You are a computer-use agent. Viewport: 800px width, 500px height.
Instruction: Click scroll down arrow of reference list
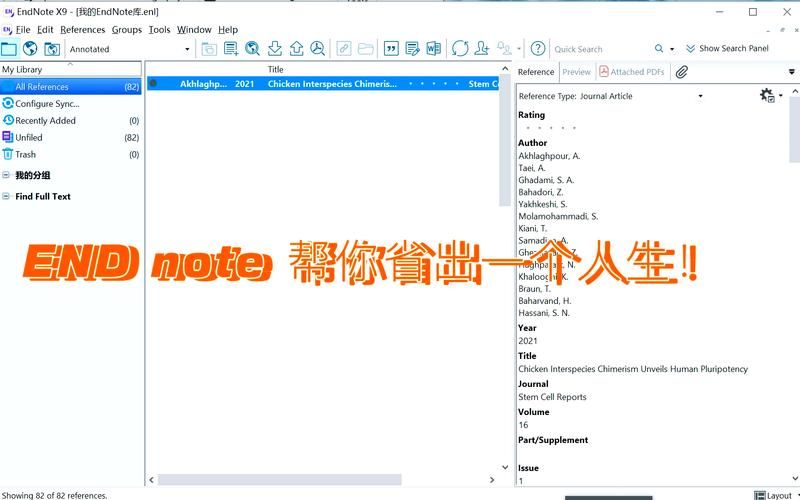tap(505, 467)
